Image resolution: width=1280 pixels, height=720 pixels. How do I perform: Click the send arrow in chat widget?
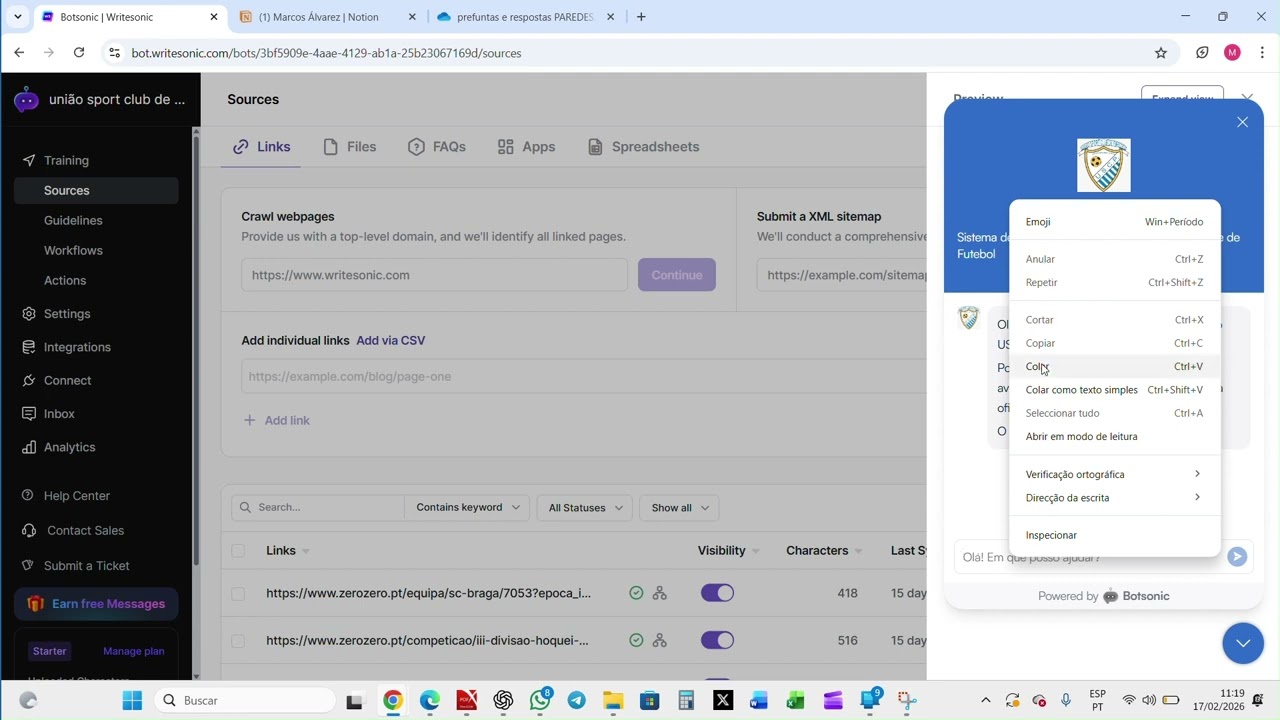click(x=1237, y=557)
